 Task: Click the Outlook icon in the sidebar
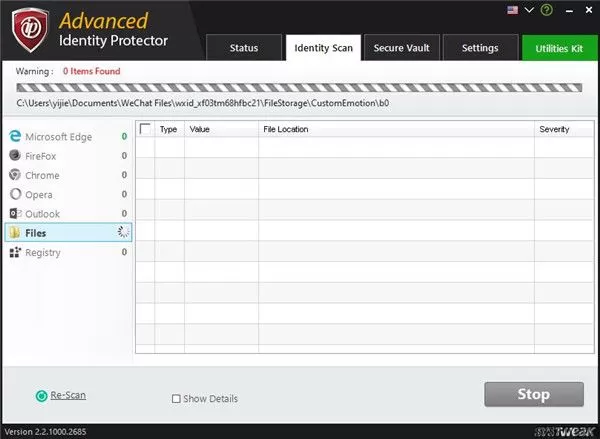click(15, 213)
